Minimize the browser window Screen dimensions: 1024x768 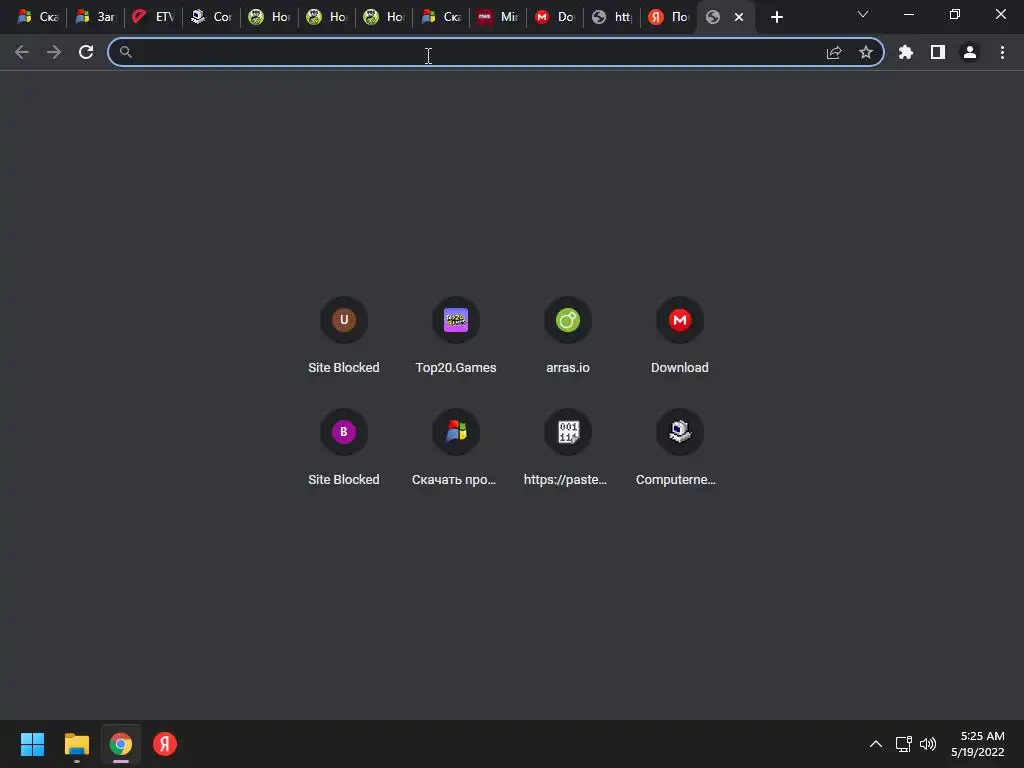[908, 14]
